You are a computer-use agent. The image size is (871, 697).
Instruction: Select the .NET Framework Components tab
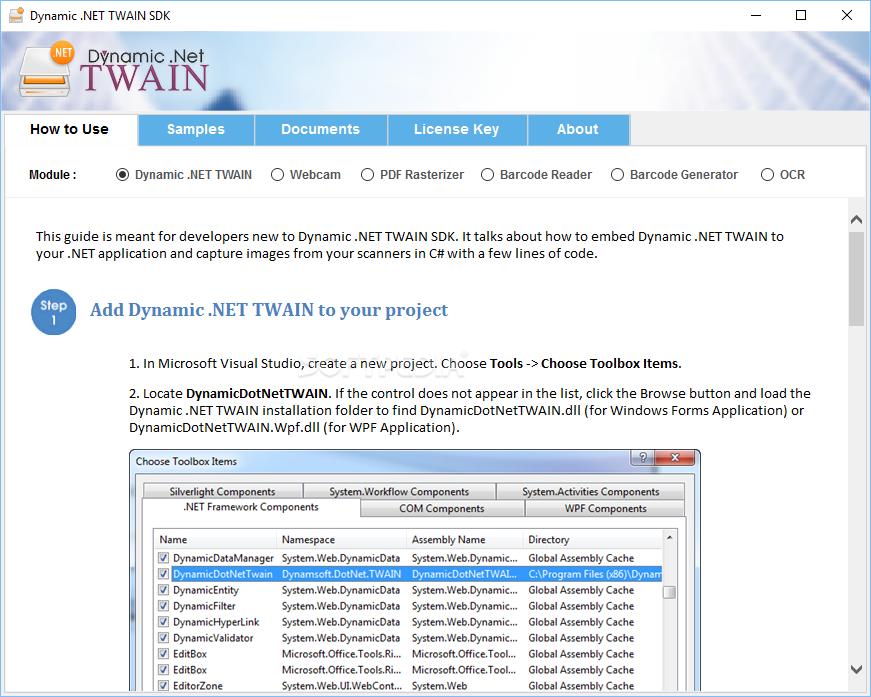(251, 507)
